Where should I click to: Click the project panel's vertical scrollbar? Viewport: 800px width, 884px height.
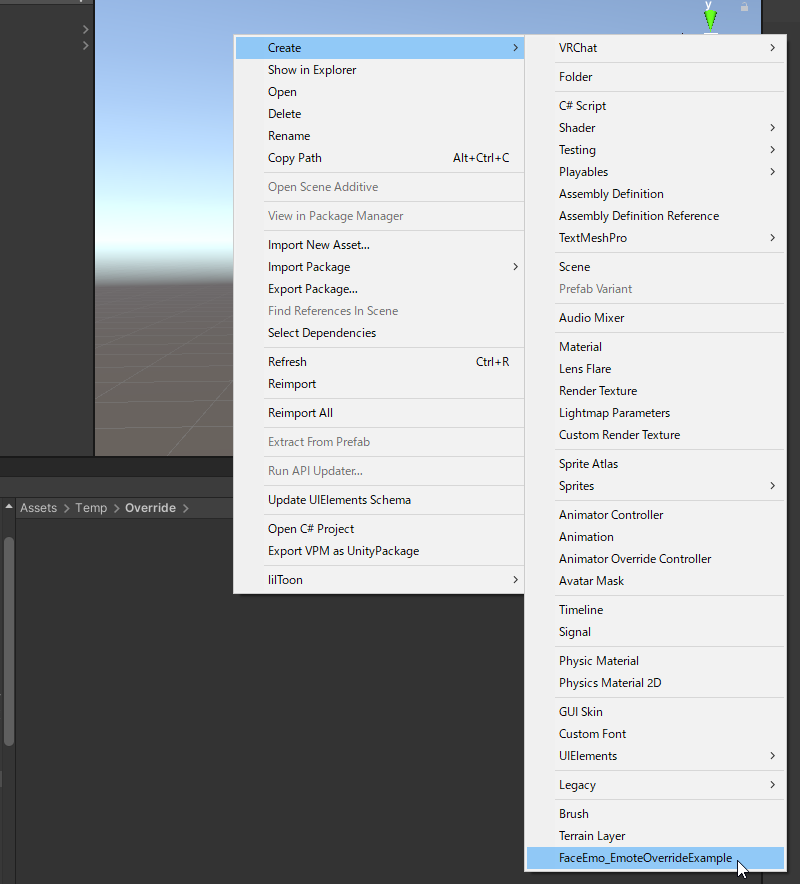tap(9, 640)
